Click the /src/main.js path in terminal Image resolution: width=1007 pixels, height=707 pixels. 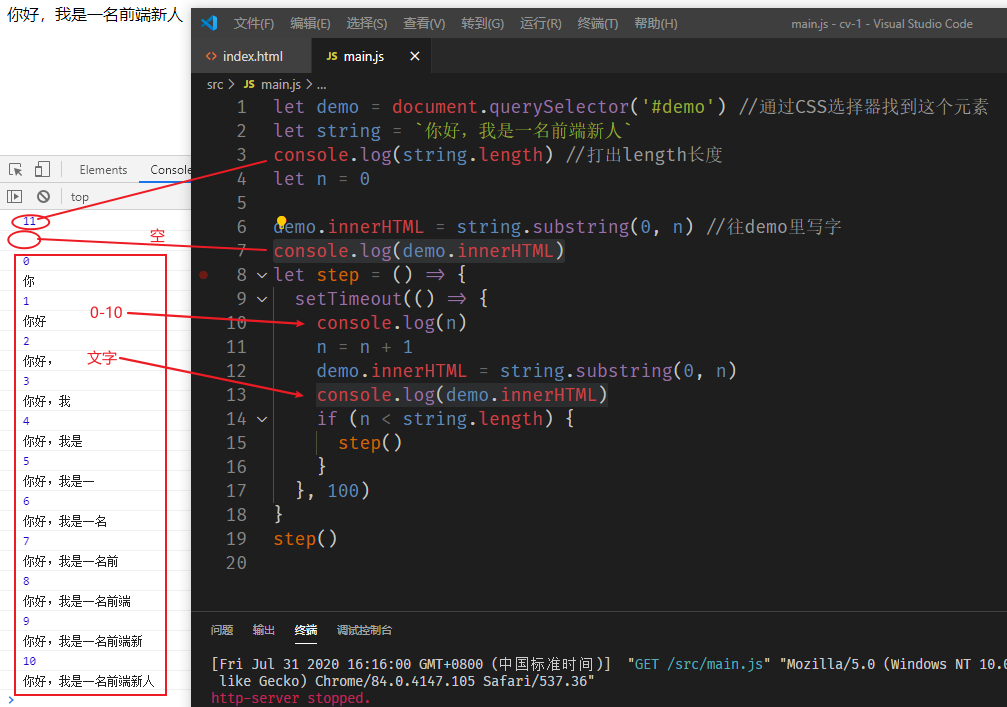(715, 664)
